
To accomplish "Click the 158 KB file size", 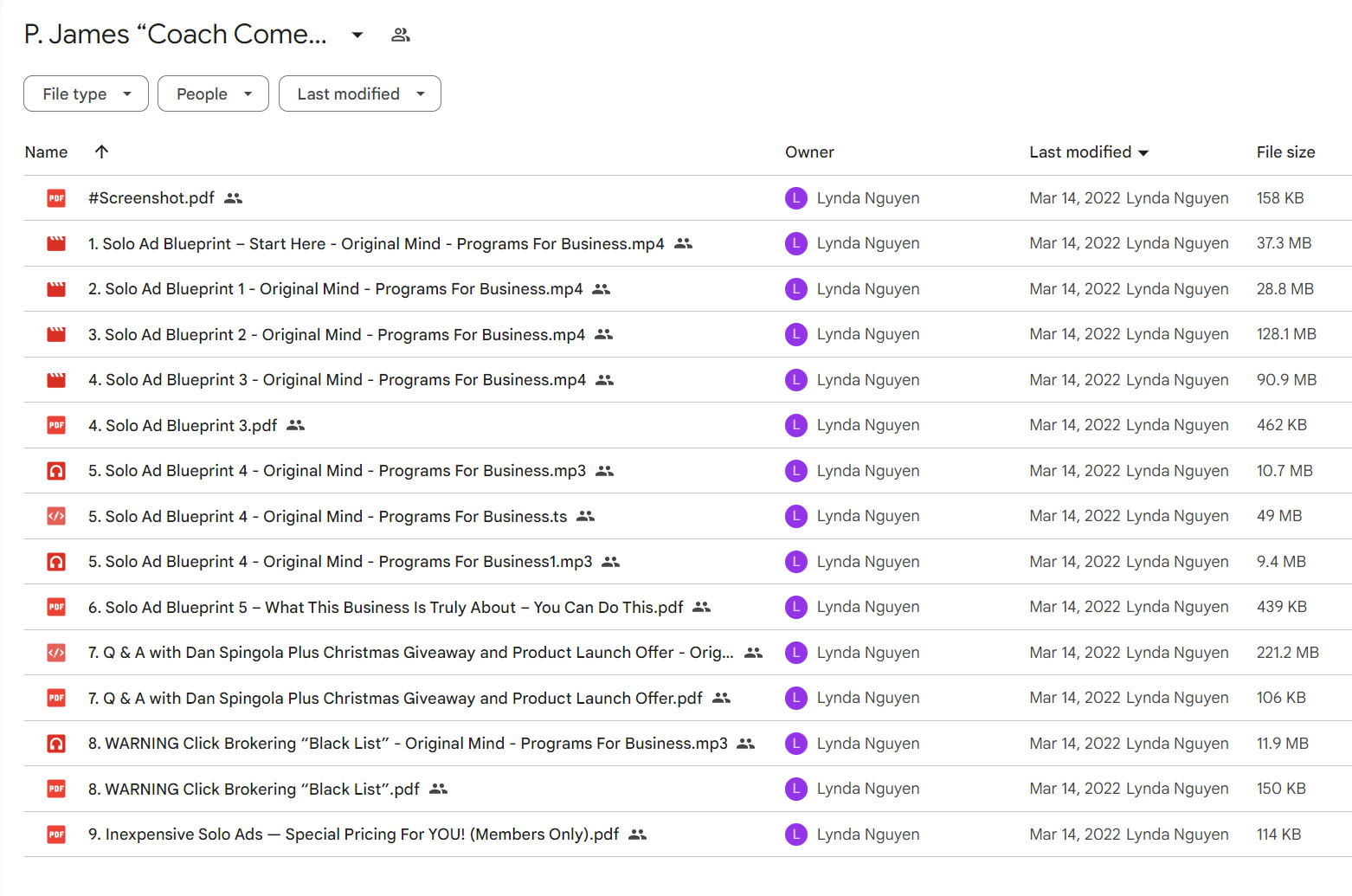I will click(1280, 198).
